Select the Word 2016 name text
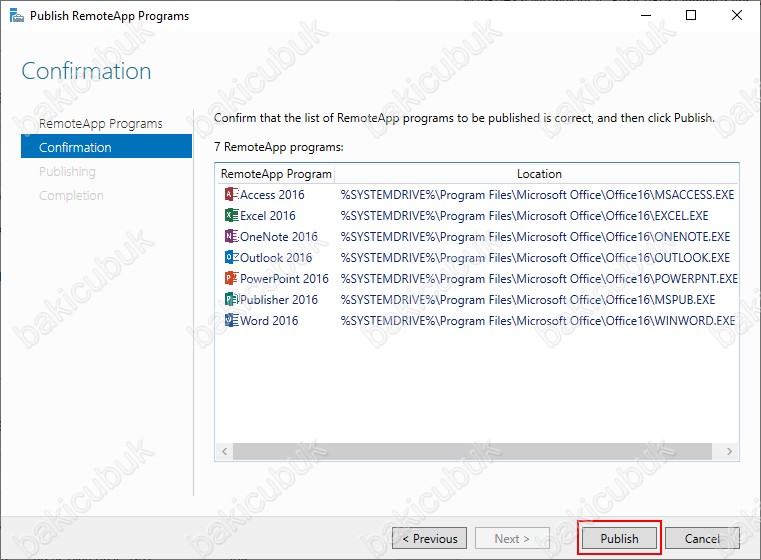 click(x=269, y=320)
